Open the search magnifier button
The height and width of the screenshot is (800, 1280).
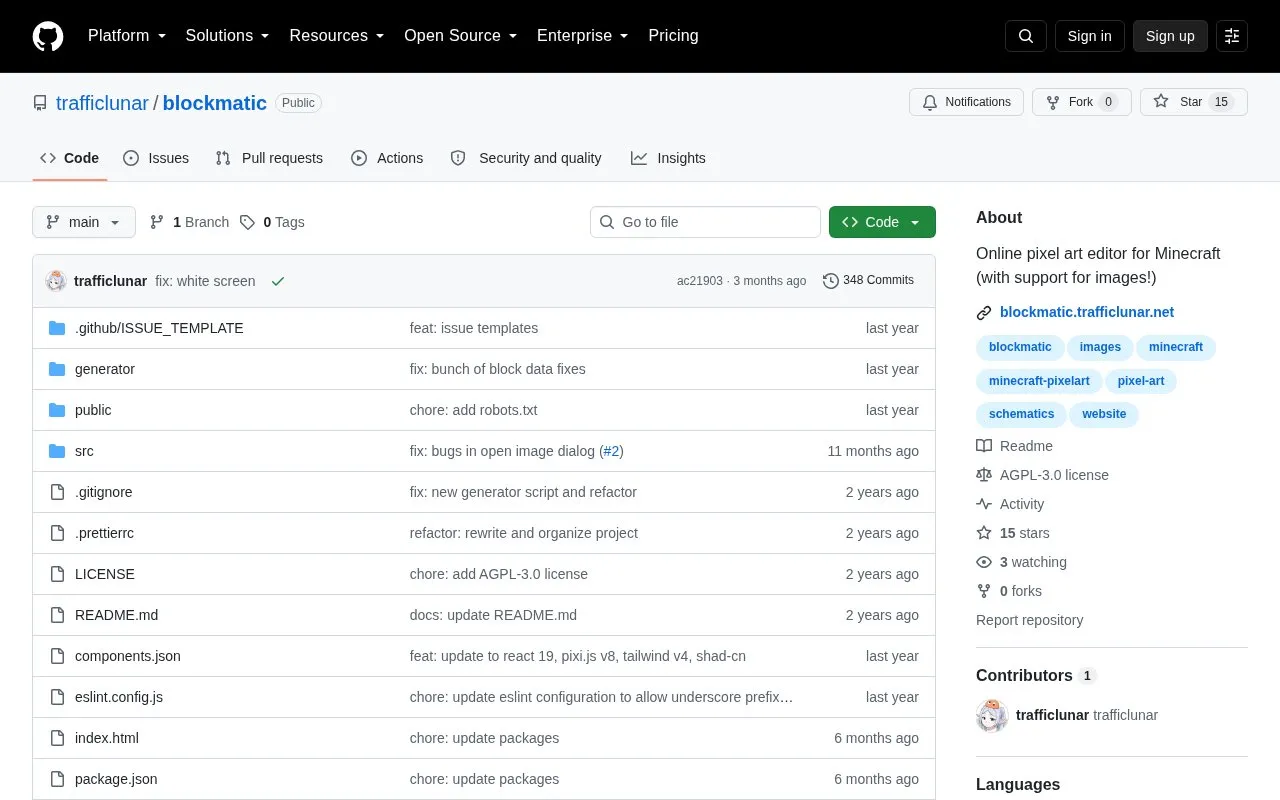coord(1026,36)
